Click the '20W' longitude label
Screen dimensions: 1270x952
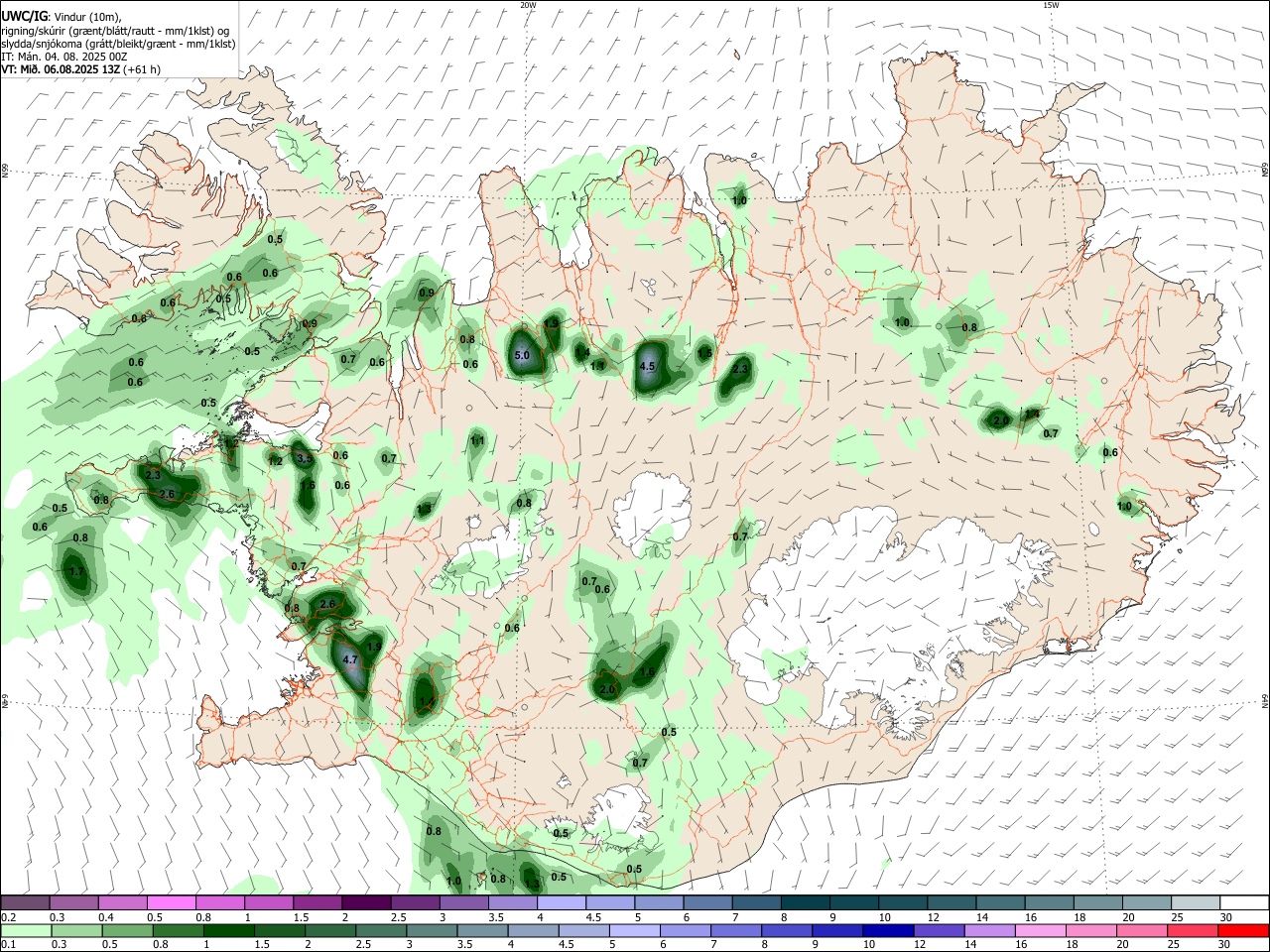click(x=528, y=5)
